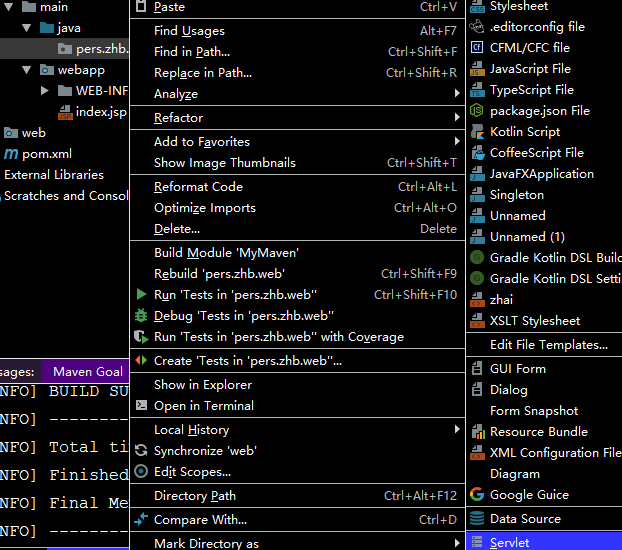Viewport: 622px width, 550px height.
Task: Collapse the java folder arrow
Action: [x=27, y=28]
